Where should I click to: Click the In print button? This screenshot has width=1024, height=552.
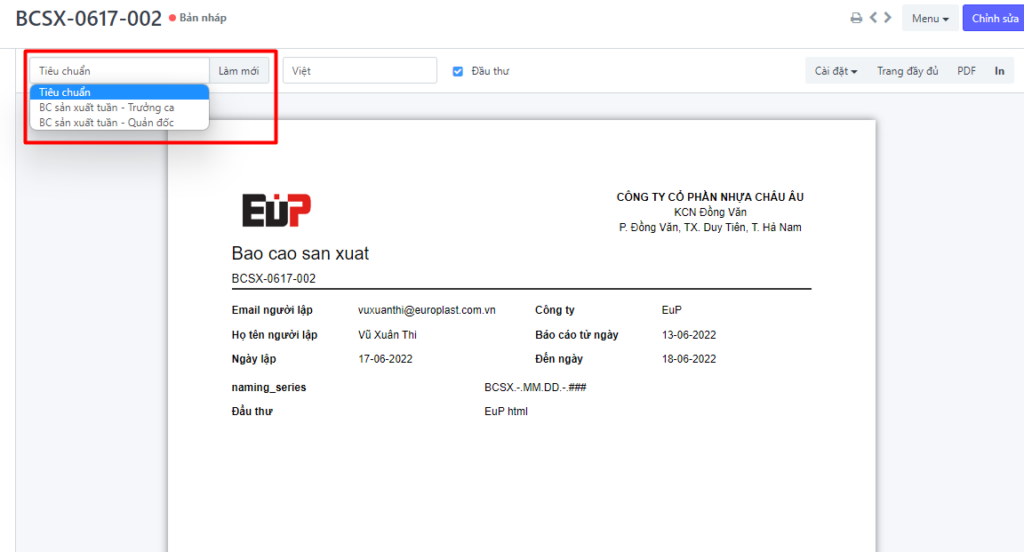point(999,71)
